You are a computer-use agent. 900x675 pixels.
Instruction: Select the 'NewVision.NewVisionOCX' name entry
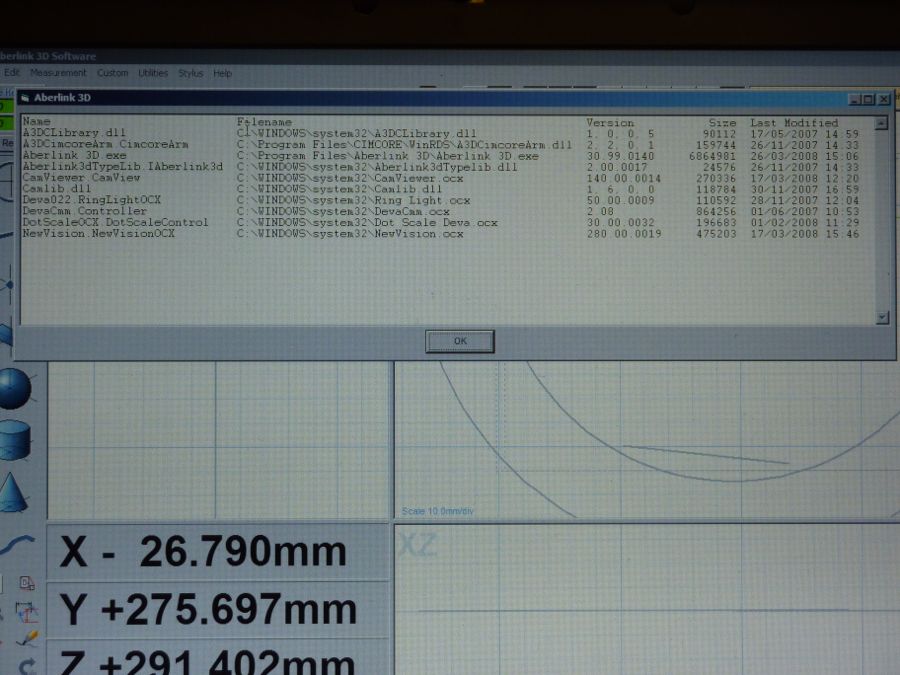98,234
